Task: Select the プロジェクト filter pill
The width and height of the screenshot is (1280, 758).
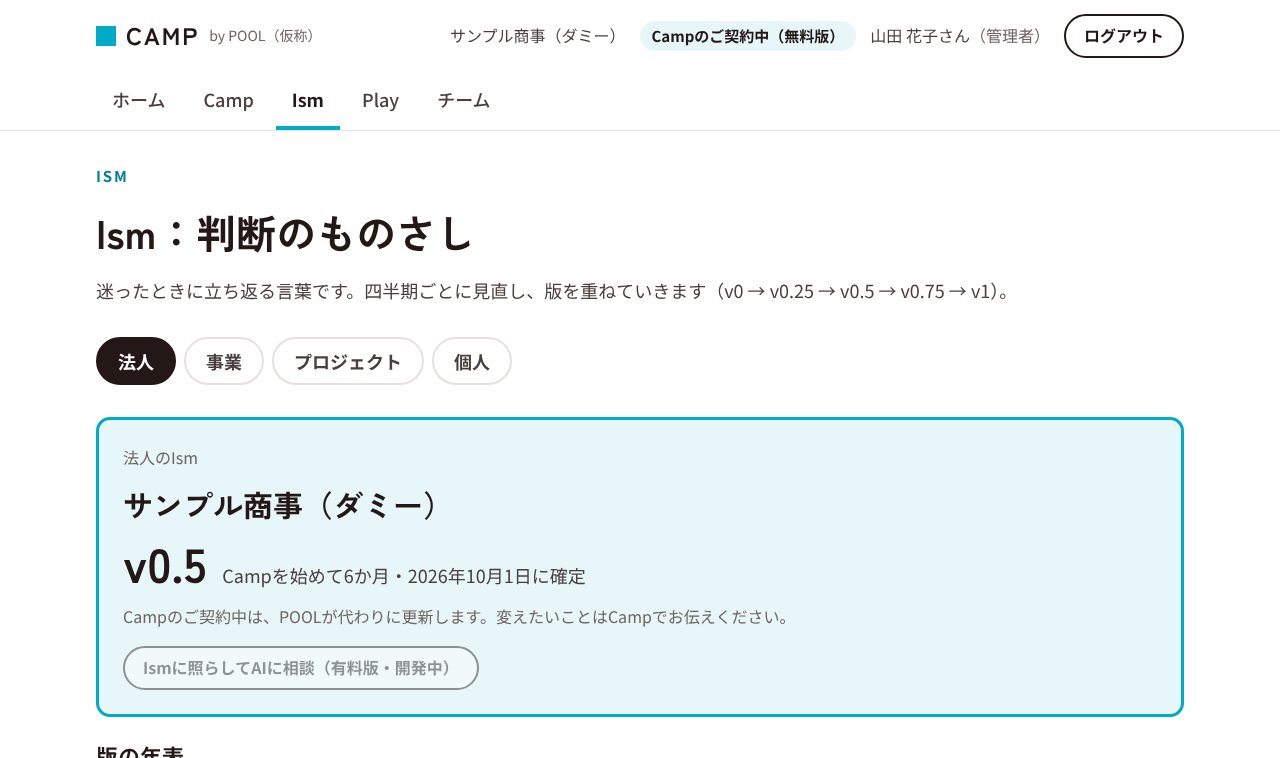Action: click(x=348, y=361)
